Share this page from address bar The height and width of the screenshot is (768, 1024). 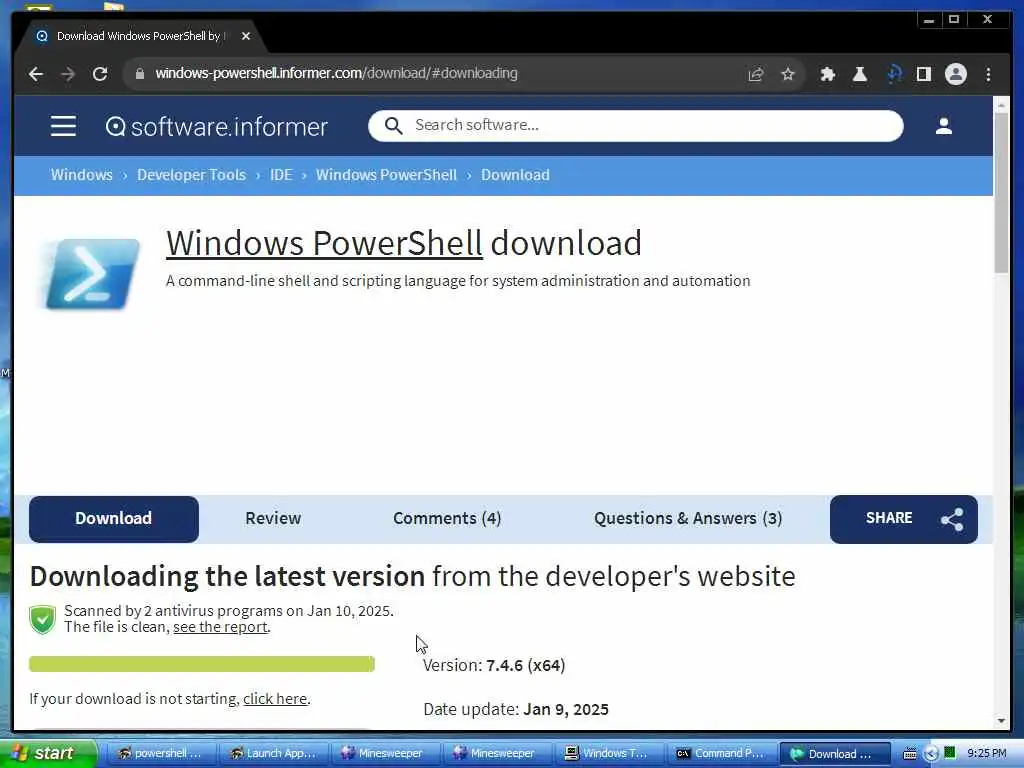coord(756,74)
